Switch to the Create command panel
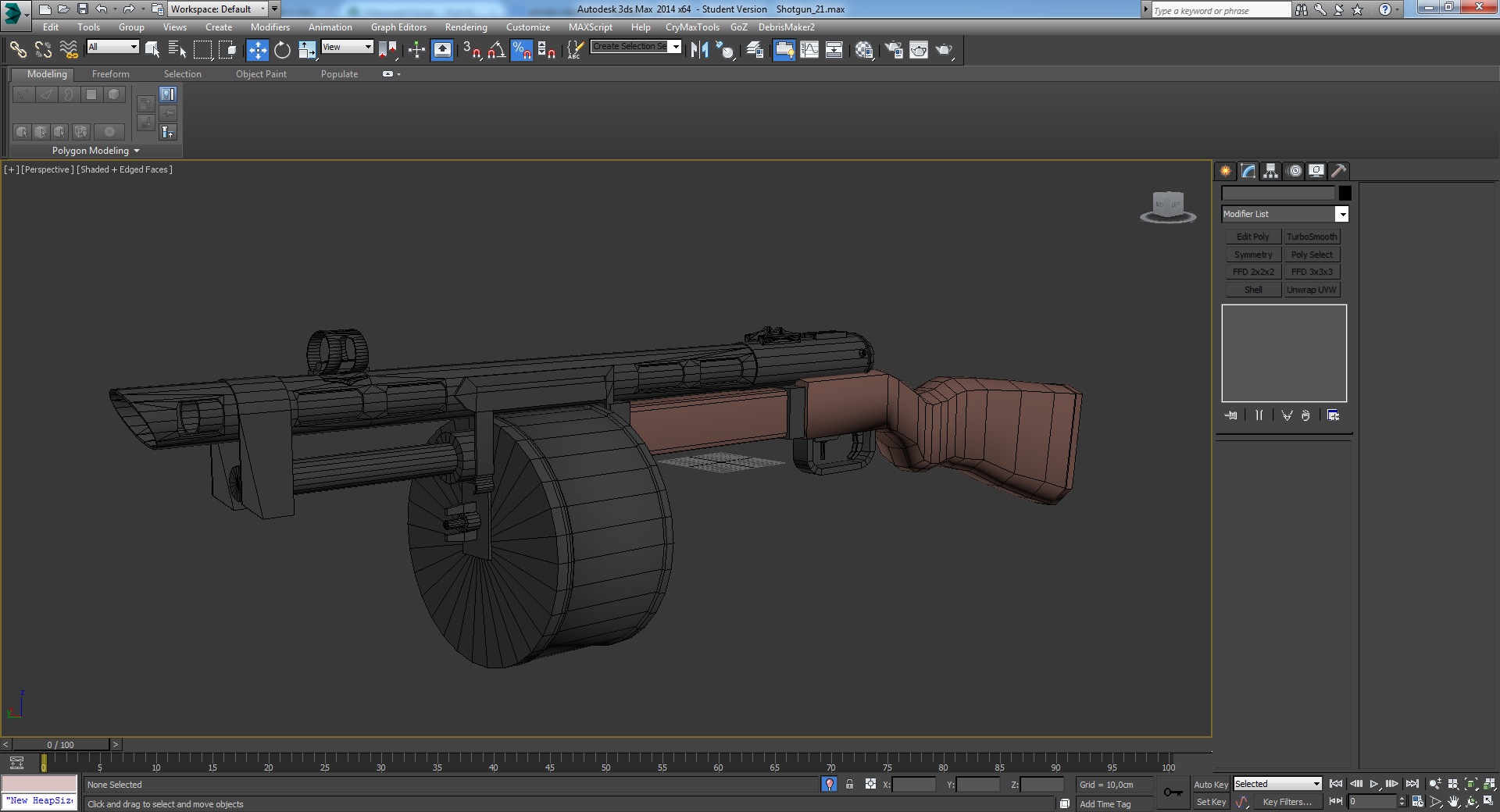Viewport: 1500px width, 812px height. (x=1225, y=171)
